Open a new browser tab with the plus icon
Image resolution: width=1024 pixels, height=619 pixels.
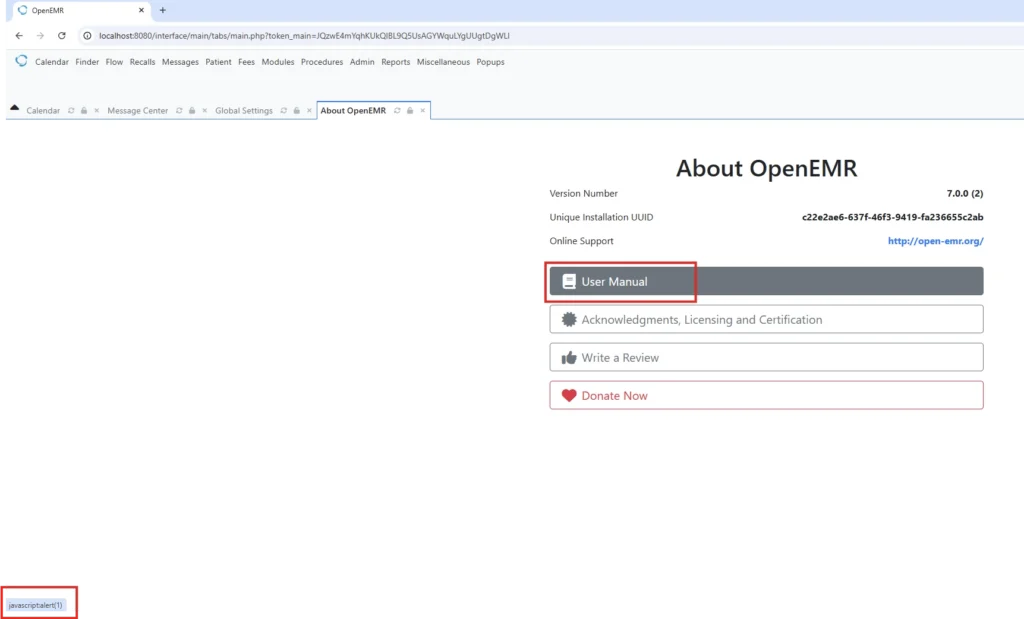[x=163, y=10]
